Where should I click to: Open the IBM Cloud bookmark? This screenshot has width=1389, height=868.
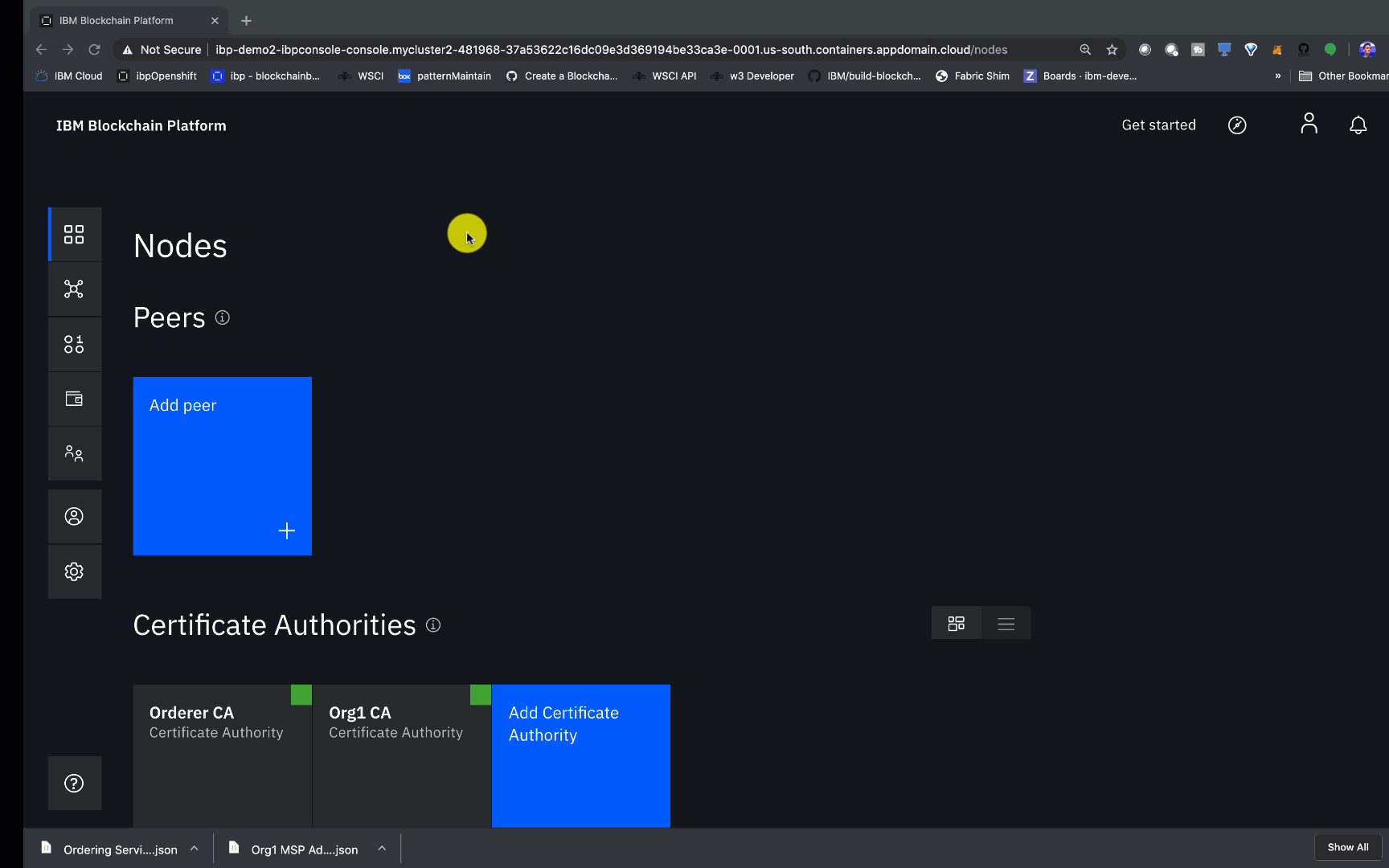pos(69,76)
